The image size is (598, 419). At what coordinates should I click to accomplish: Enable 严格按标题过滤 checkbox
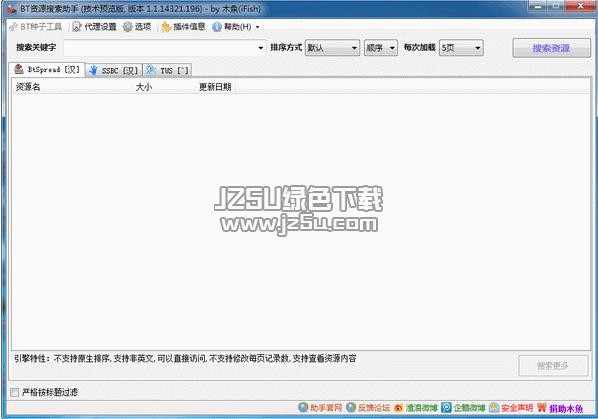[14, 392]
